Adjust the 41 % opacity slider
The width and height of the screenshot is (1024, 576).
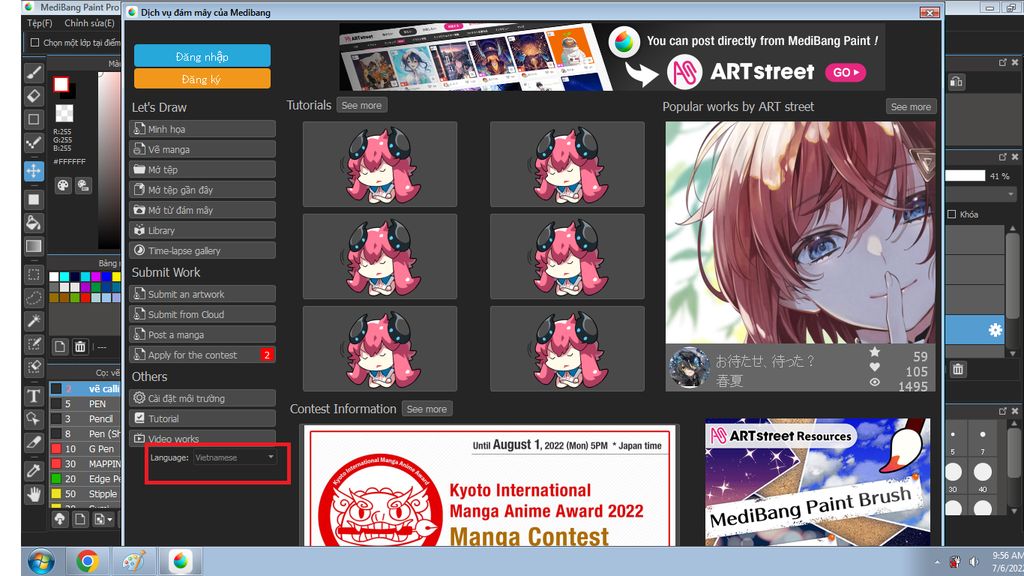click(x=965, y=176)
